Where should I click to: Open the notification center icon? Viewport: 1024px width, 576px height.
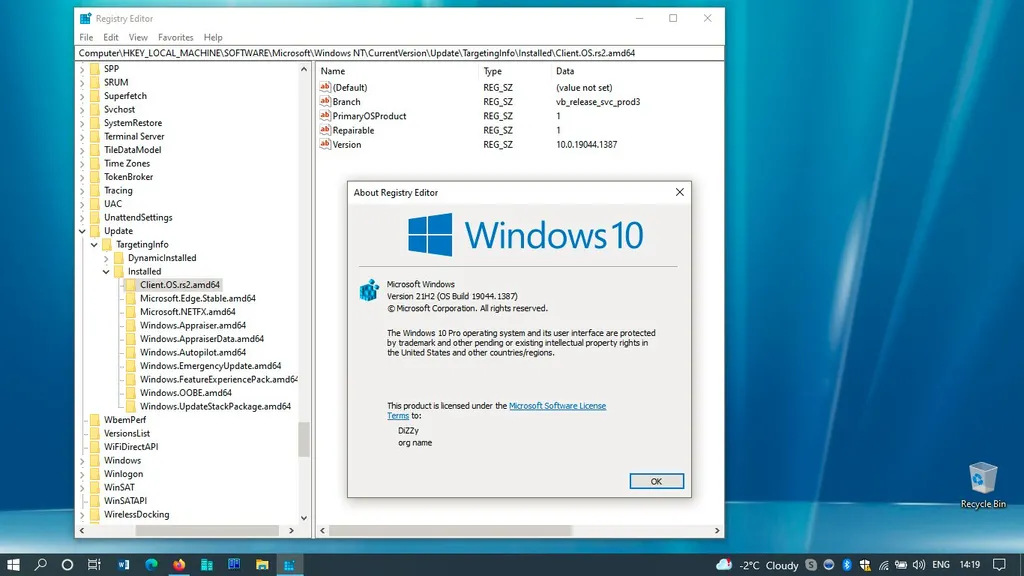point(999,565)
